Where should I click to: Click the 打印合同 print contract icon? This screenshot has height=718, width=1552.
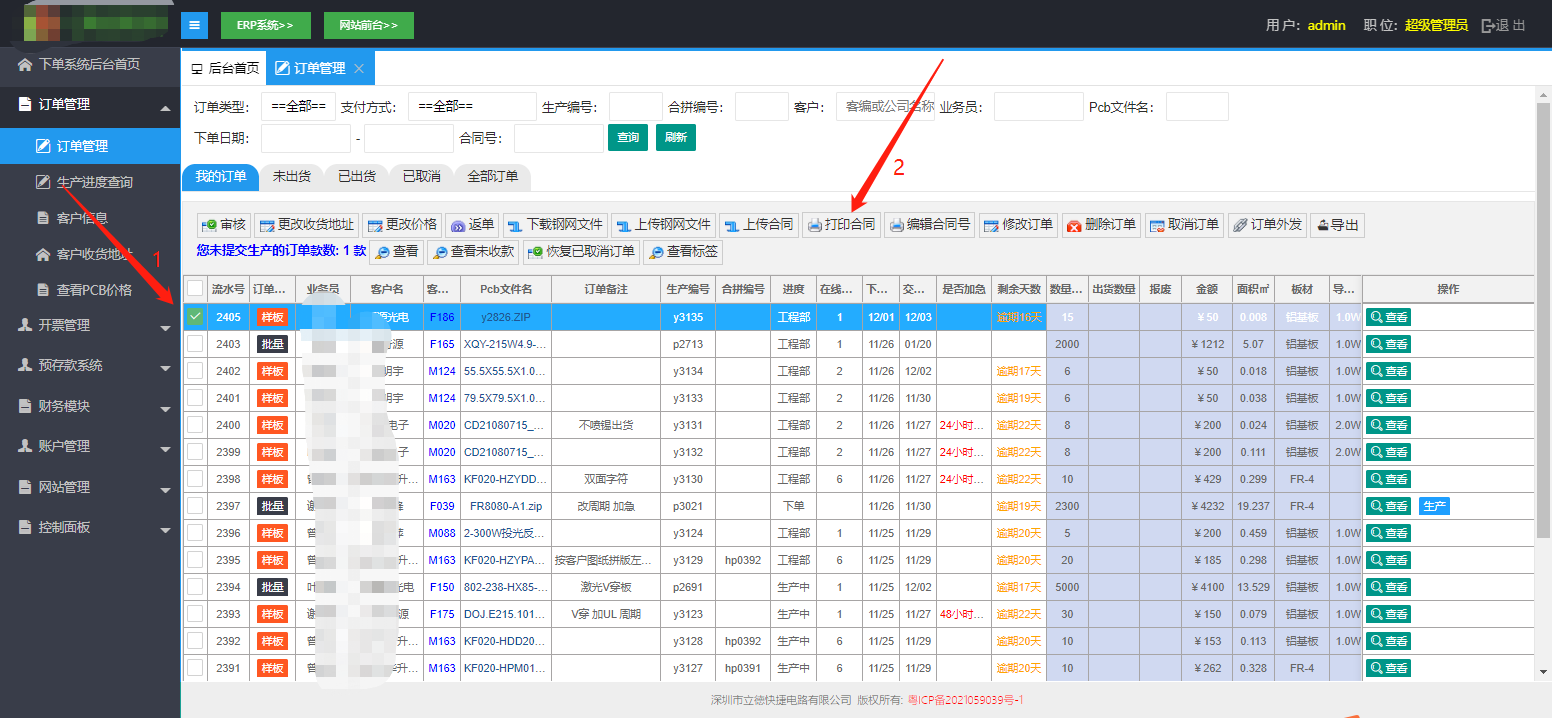click(815, 225)
